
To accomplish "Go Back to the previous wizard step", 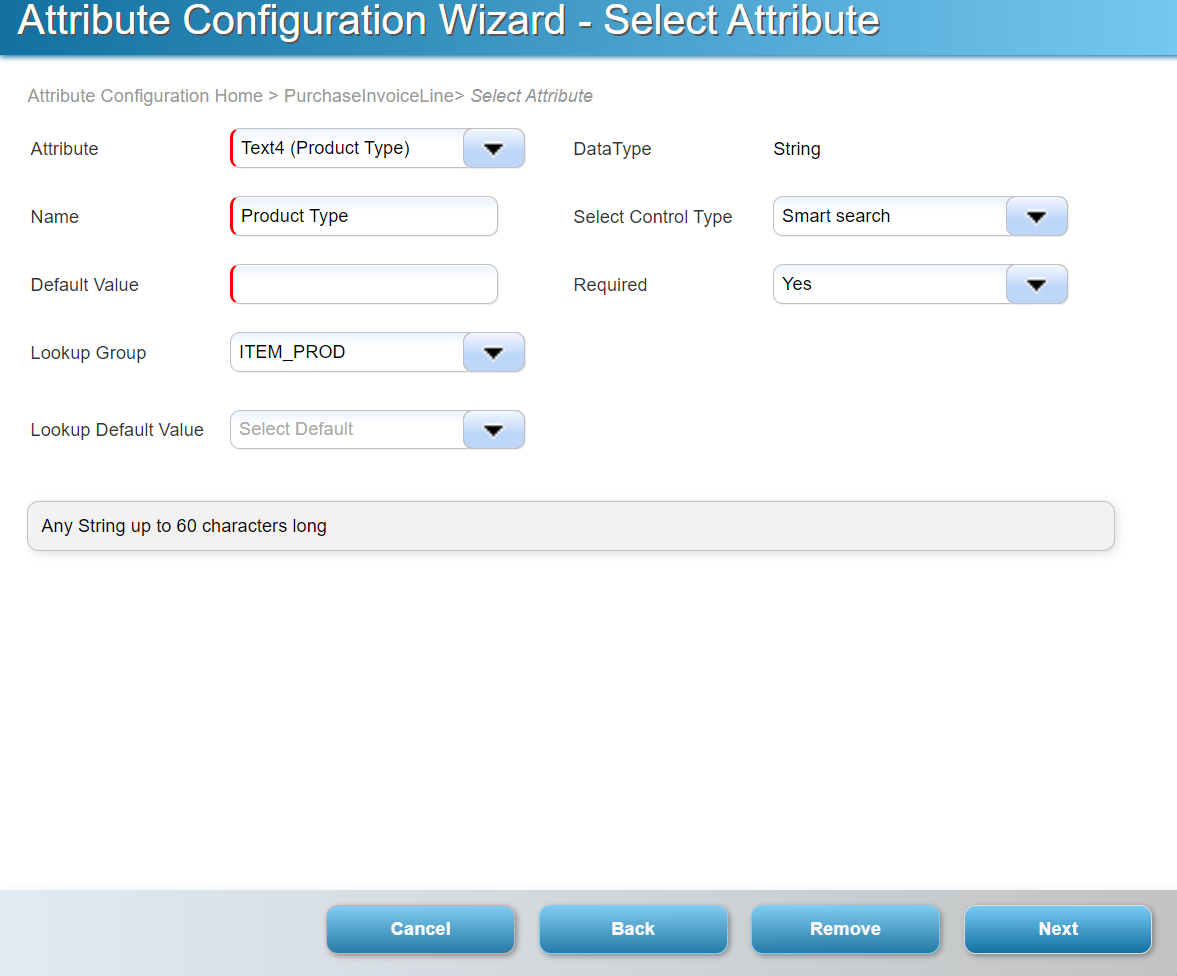I will tap(633, 929).
